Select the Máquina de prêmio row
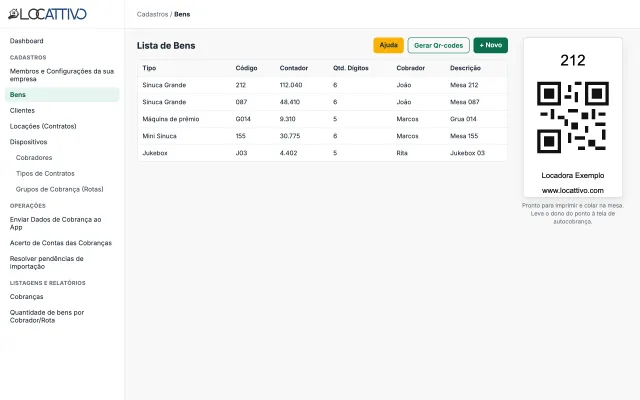Image resolution: width=640 pixels, height=400 pixels. click(x=322, y=119)
